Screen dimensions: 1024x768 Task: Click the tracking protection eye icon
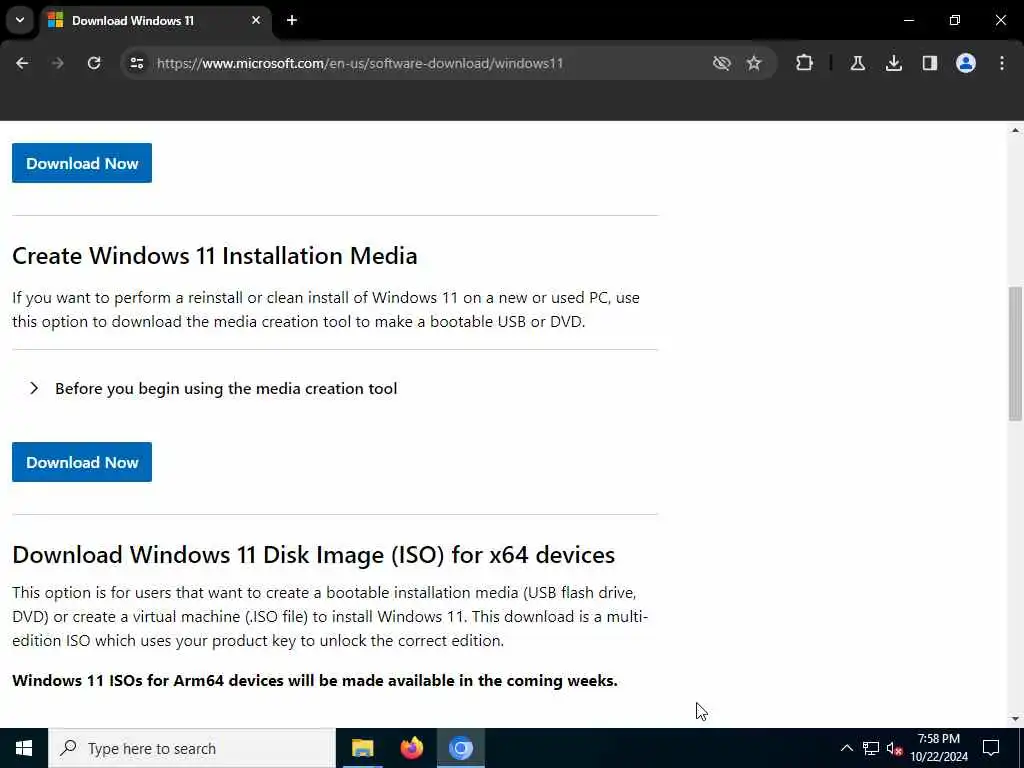coord(722,63)
